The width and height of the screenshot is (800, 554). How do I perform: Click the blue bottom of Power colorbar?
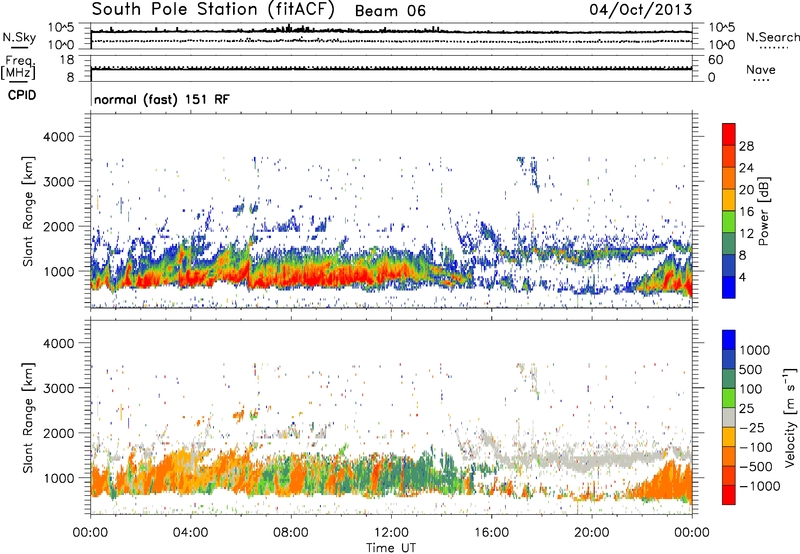(729, 287)
